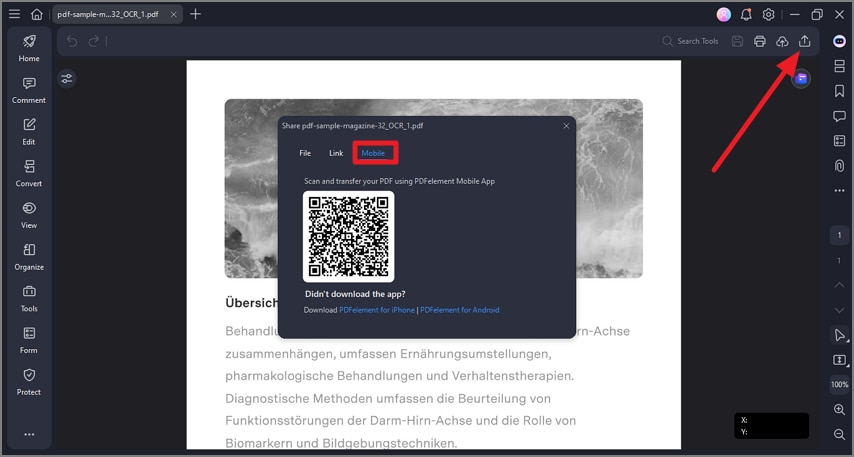Undo the last action

(72, 41)
